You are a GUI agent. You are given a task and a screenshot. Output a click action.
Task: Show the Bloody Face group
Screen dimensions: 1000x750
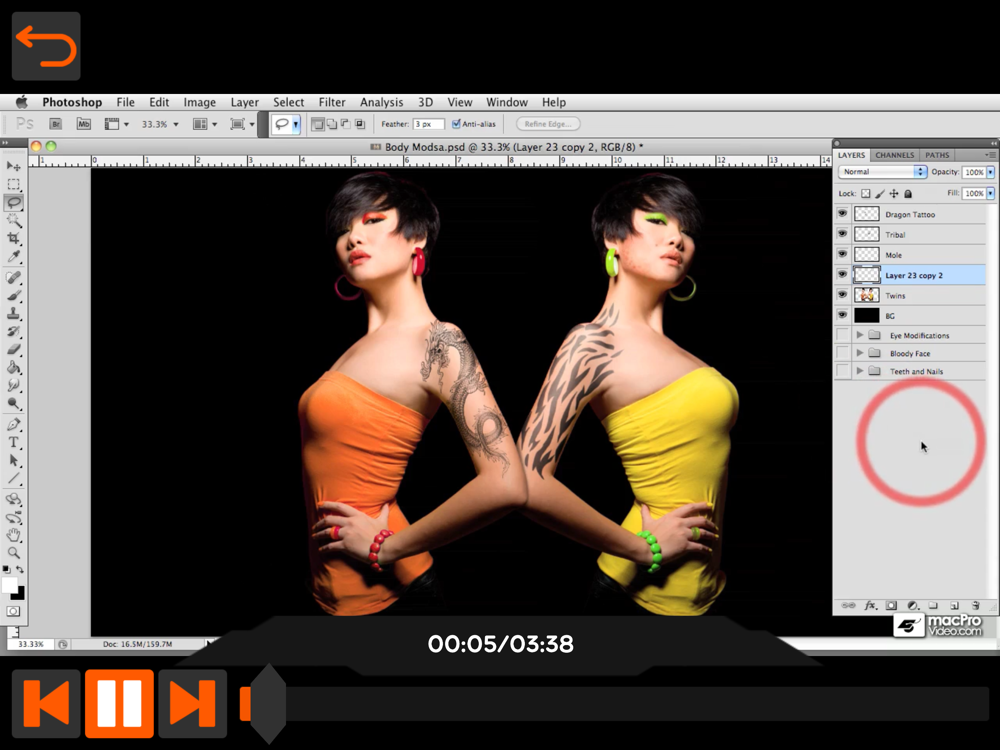(x=842, y=353)
